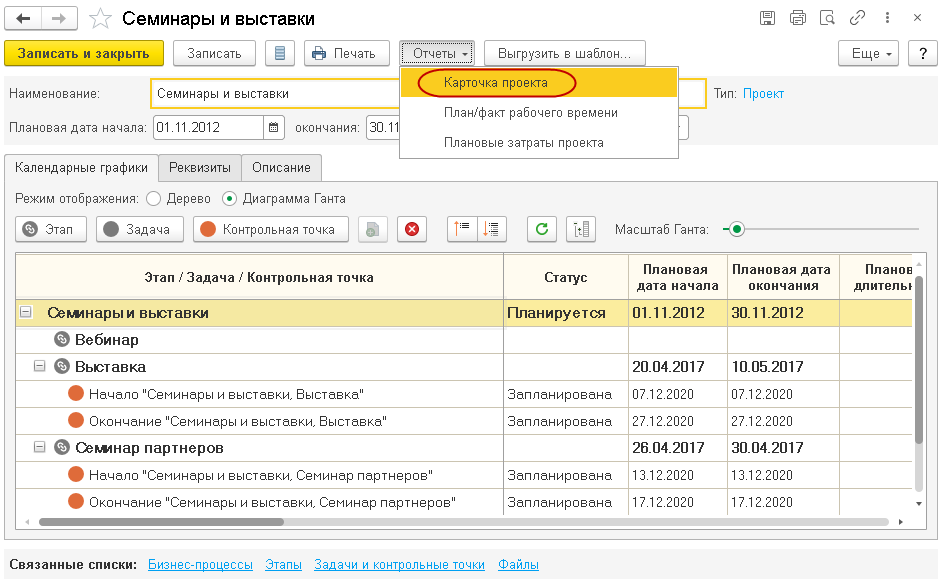Click the calendar icon for start date
Screen dimensions: 943x585
tap(274, 127)
